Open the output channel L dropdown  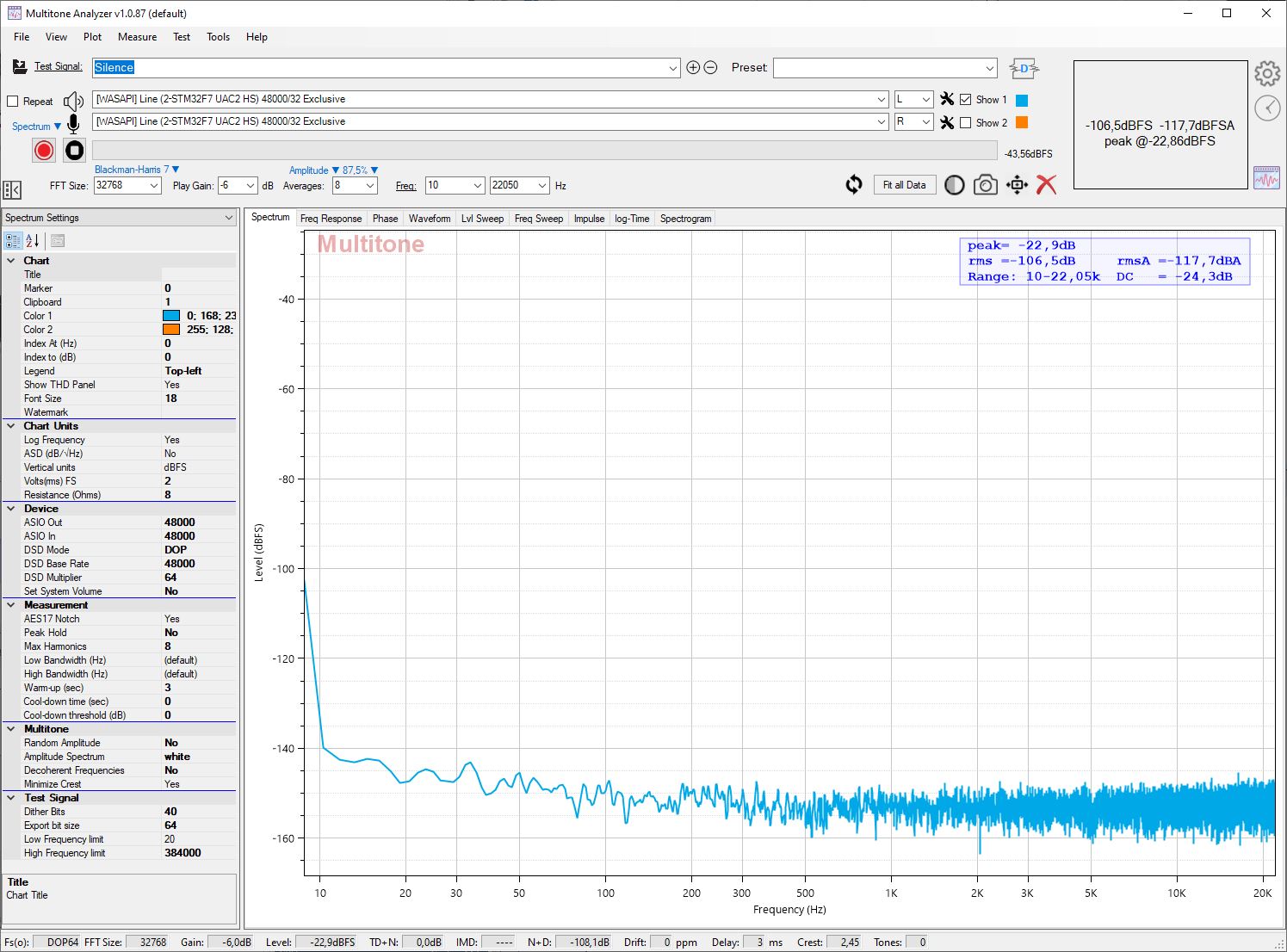[x=925, y=99]
